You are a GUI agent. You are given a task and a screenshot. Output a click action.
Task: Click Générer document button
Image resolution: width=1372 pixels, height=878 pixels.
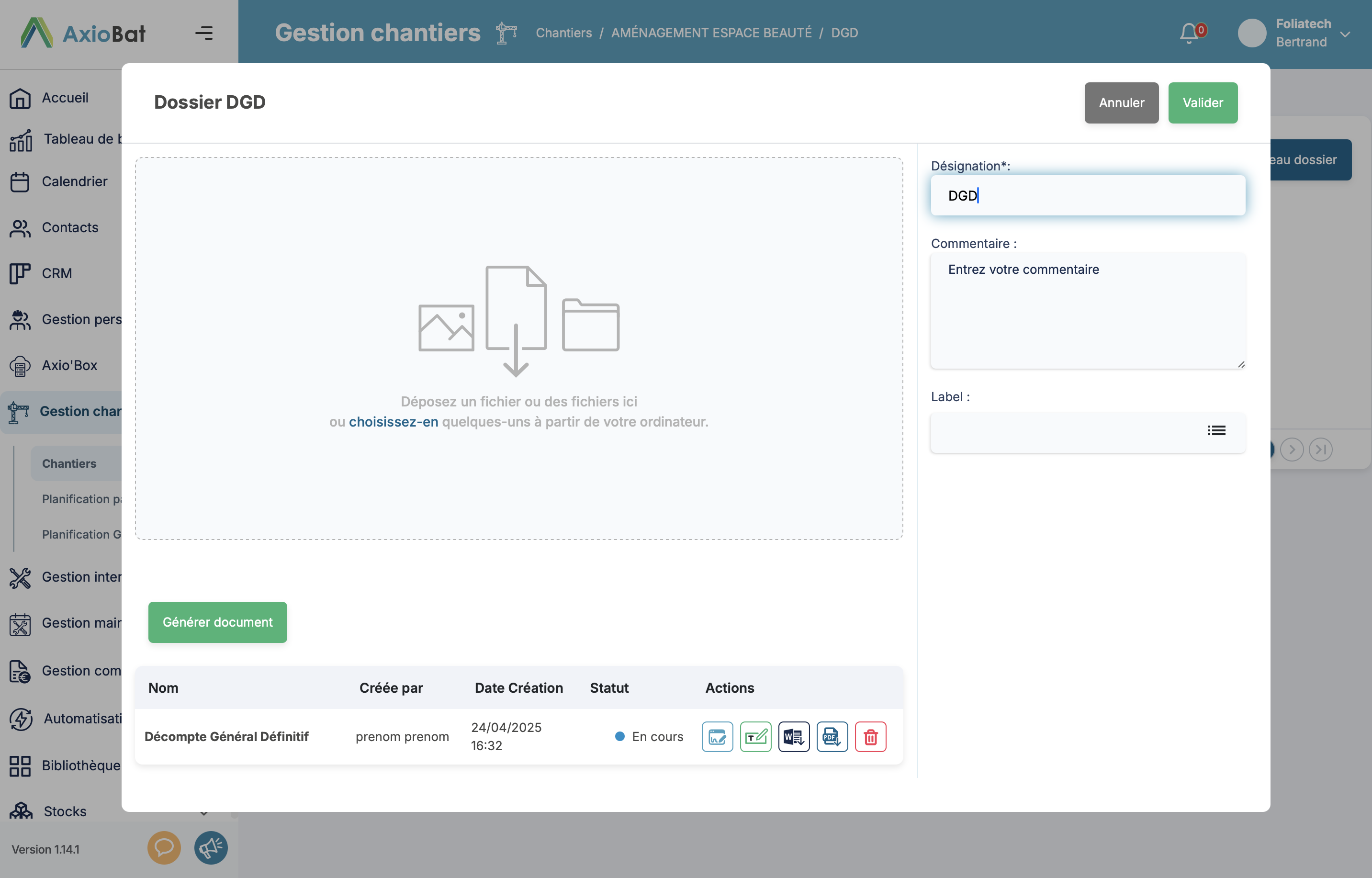(x=217, y=622)
